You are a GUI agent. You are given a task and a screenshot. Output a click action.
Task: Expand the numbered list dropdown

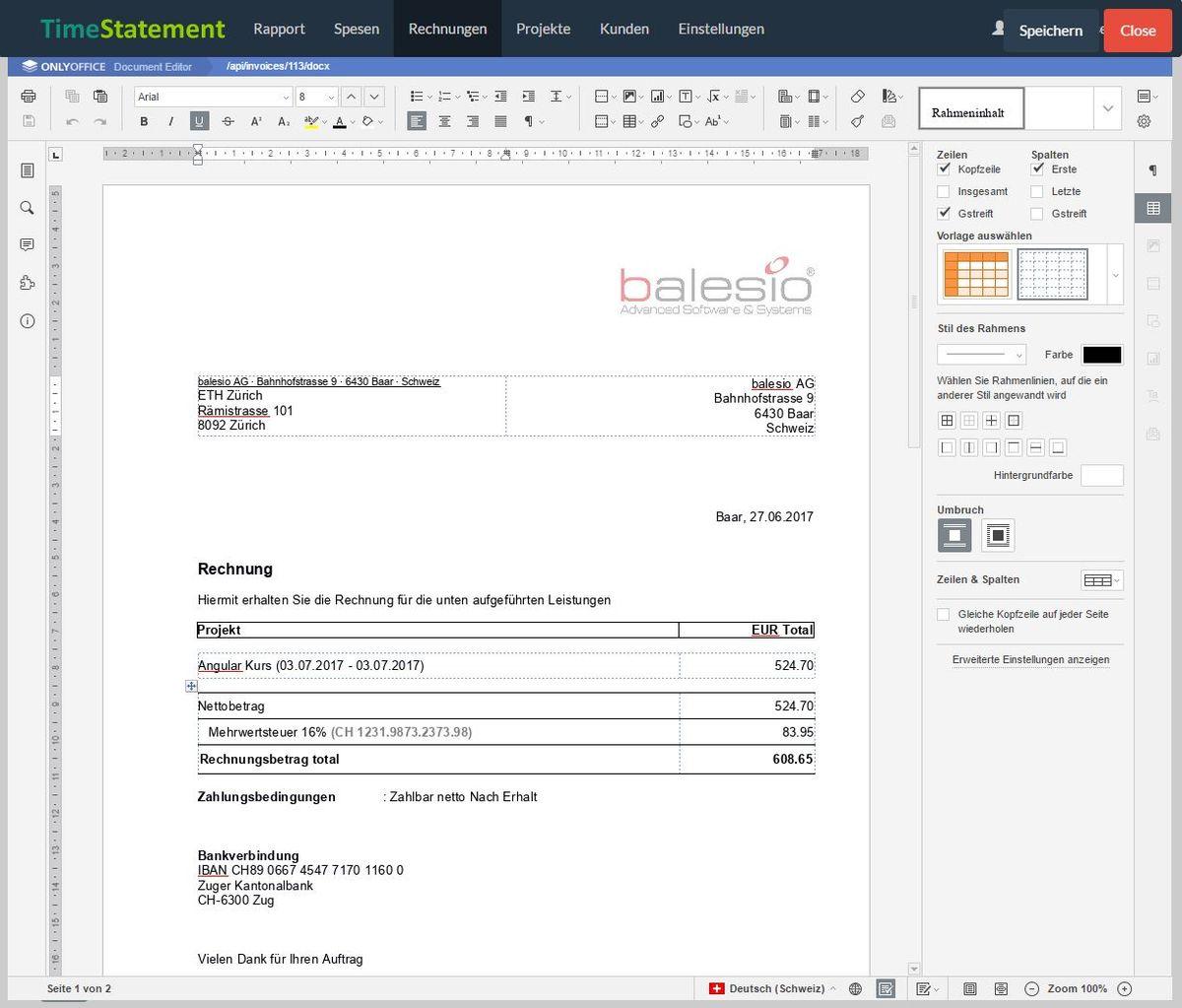click(458, 97)
